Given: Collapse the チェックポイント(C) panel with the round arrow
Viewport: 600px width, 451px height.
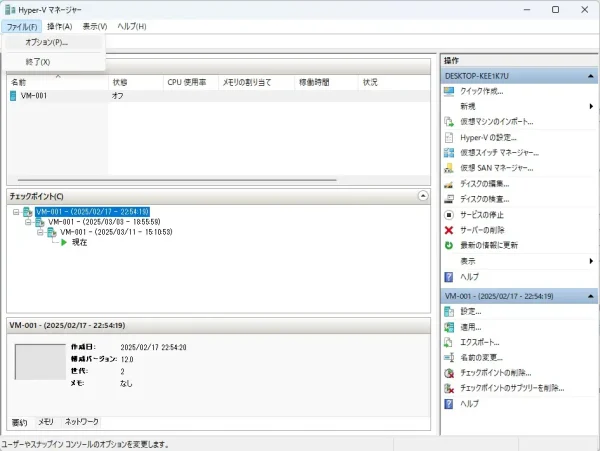Looking at the screenshot, I should click(x=423, y=196).
